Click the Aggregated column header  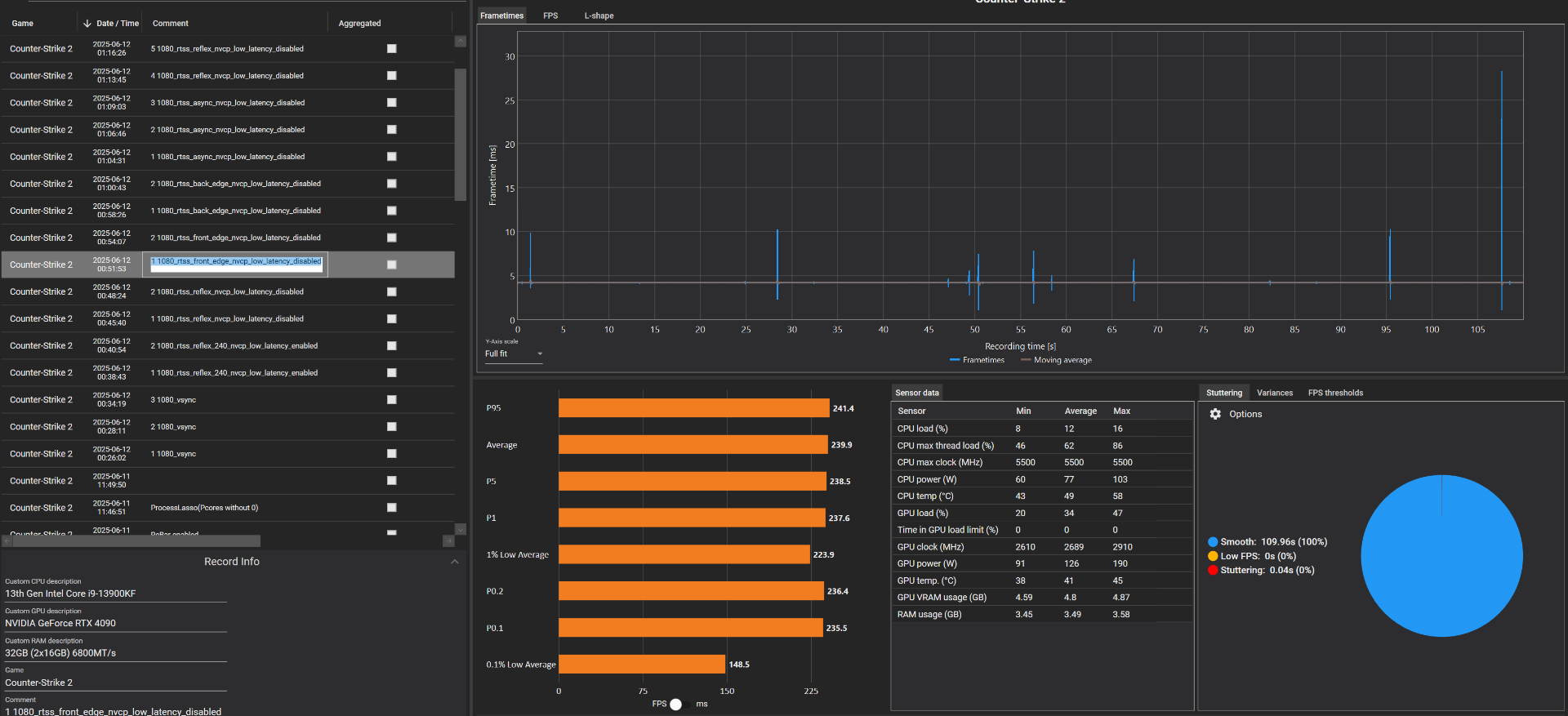359,24
